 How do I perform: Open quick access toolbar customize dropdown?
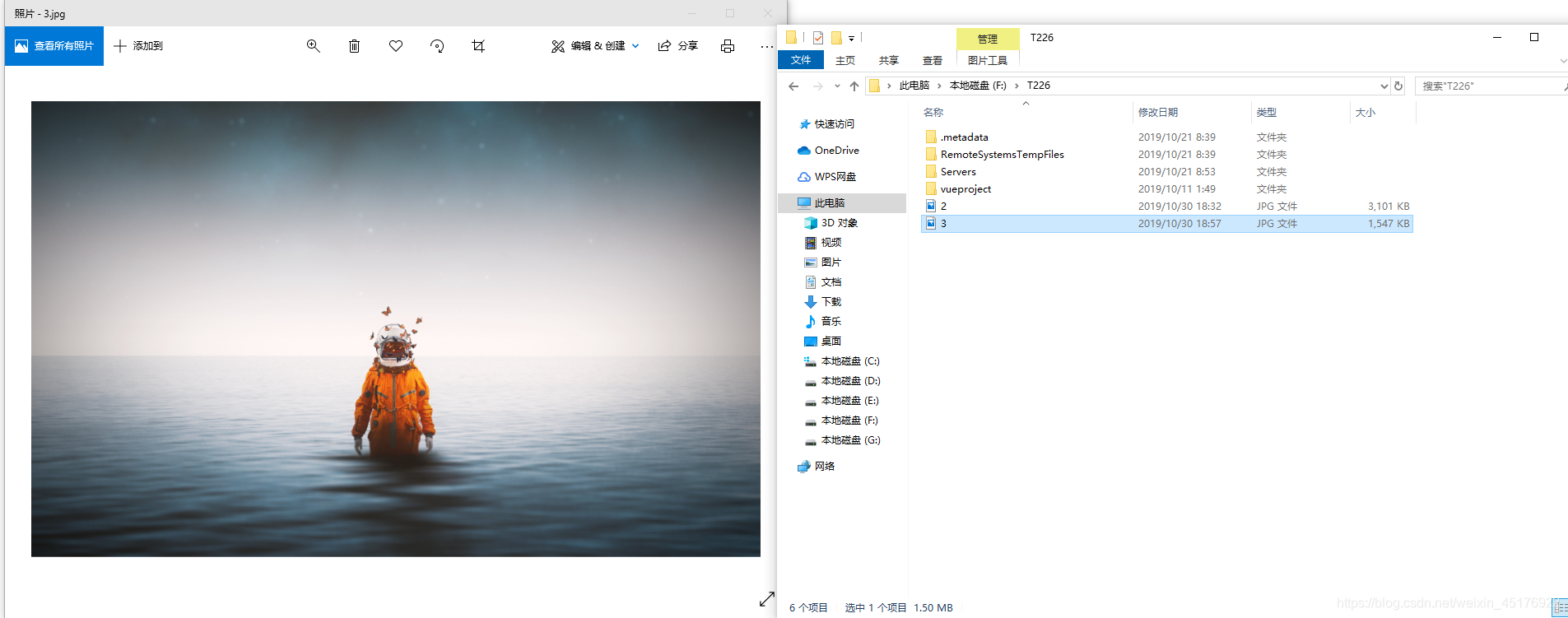point(851,38)
